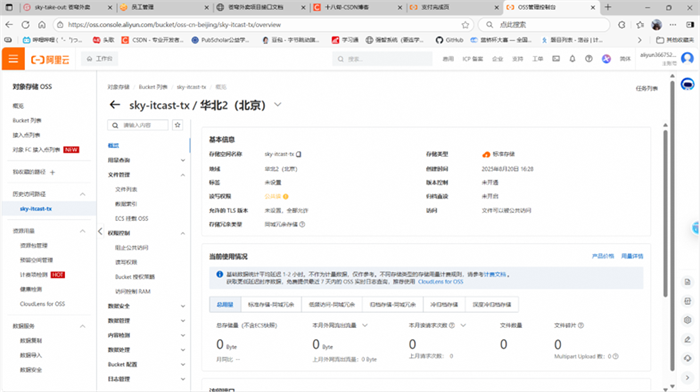Expand the Bucket 配置 menu group
700x392 pixels.
[183, 364]
